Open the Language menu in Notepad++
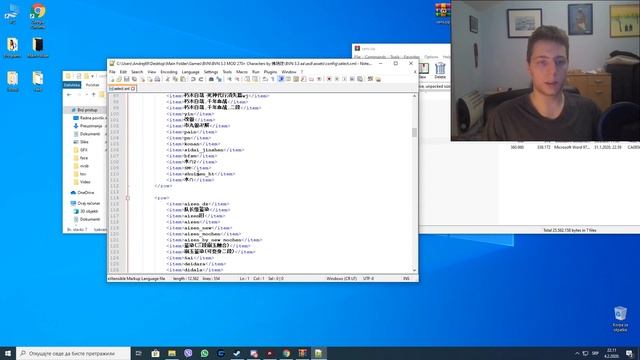The image size is (640, 360). [191, 72]
